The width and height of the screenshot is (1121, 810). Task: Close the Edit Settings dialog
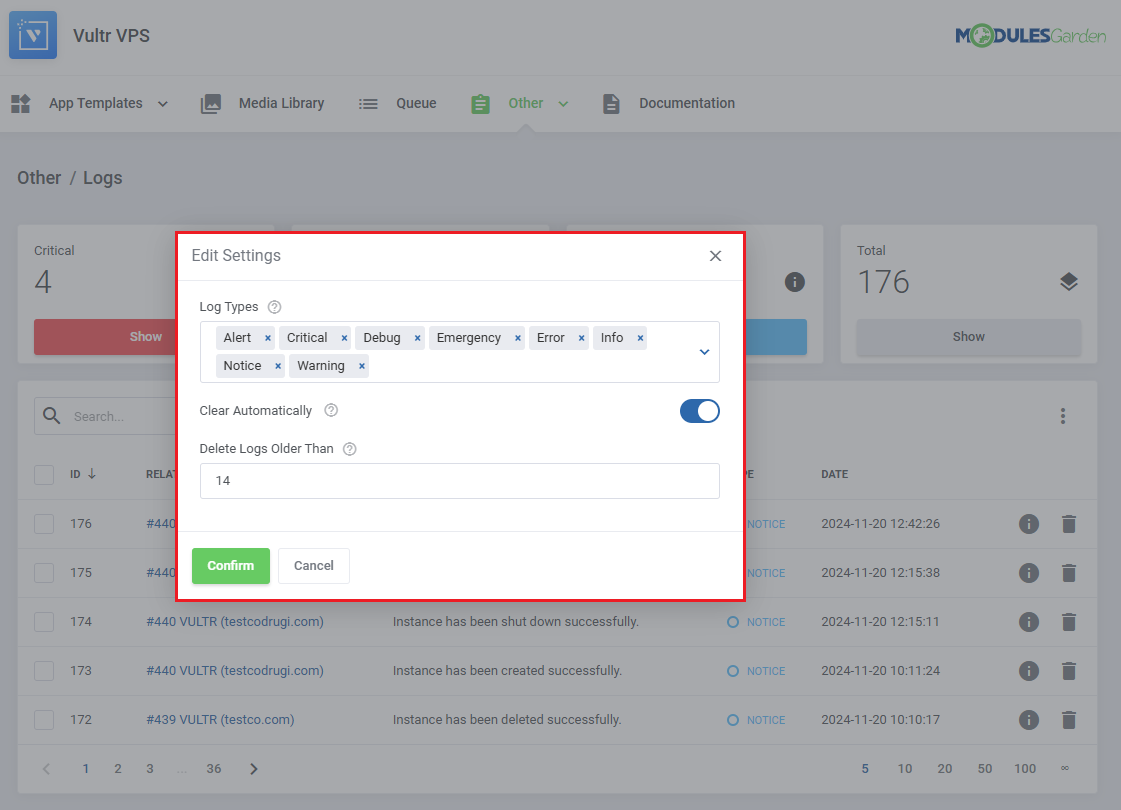coord(715,256)
